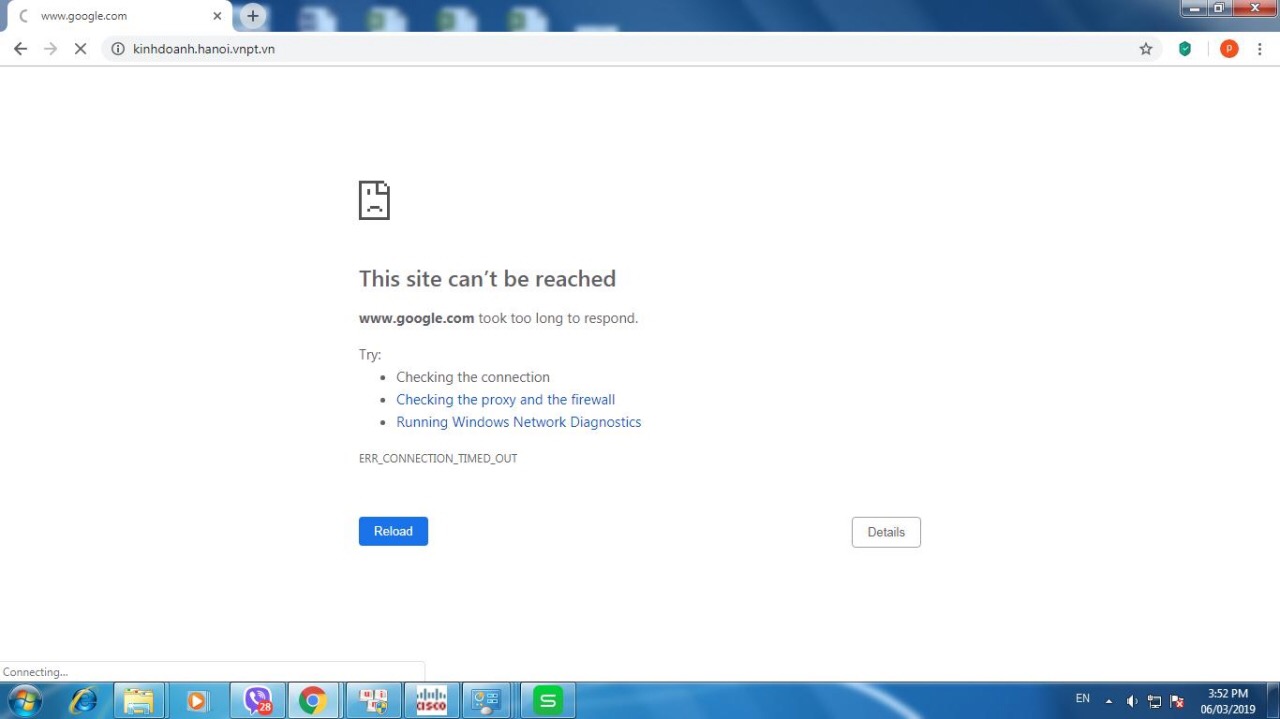1280x719 pixels.
Task: Maximize or restore the Chrome window
Action: tap(1219, 8)
